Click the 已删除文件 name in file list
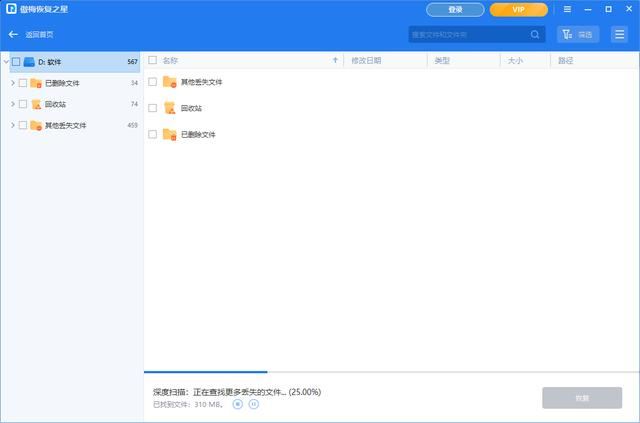The height and width of the screenshot is (423, 640). pos(198,134)
